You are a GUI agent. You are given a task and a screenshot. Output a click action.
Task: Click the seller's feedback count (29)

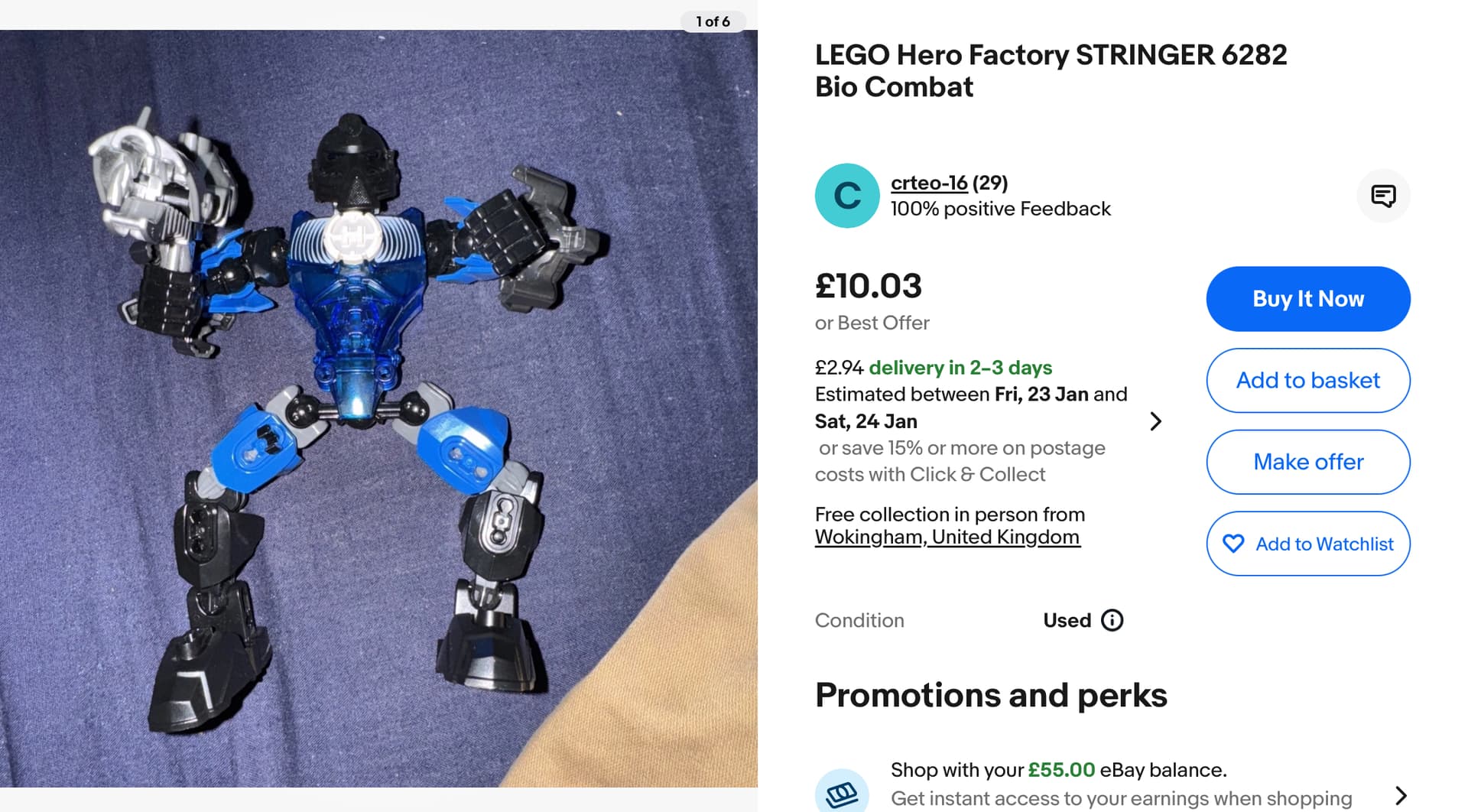click(x=990, y=183)
